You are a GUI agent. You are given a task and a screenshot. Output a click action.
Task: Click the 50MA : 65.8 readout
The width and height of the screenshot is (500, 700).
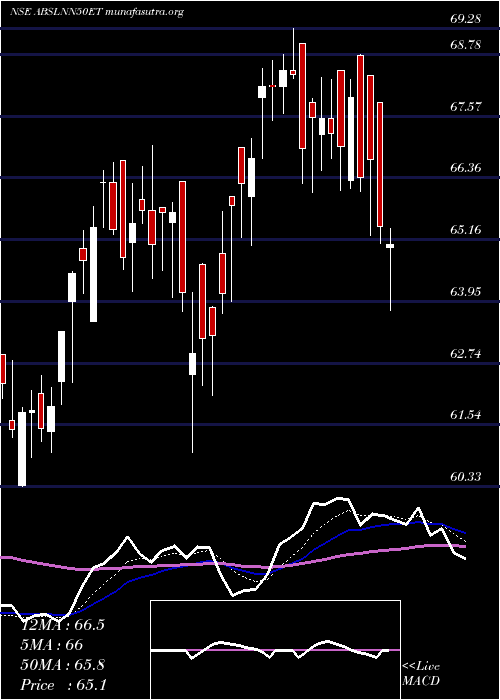coord(63,665)
